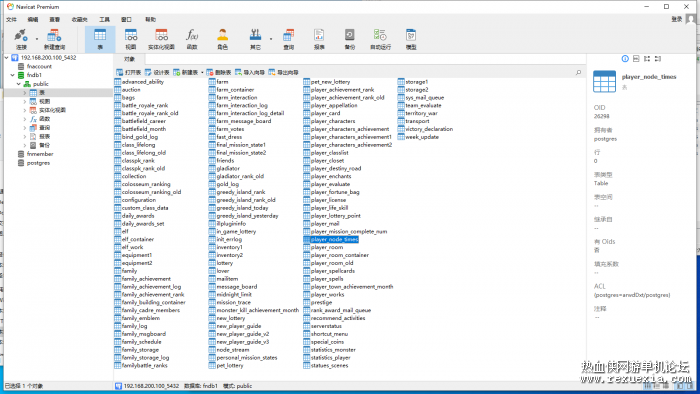Select the configuration table

click(x=138, y=200)
